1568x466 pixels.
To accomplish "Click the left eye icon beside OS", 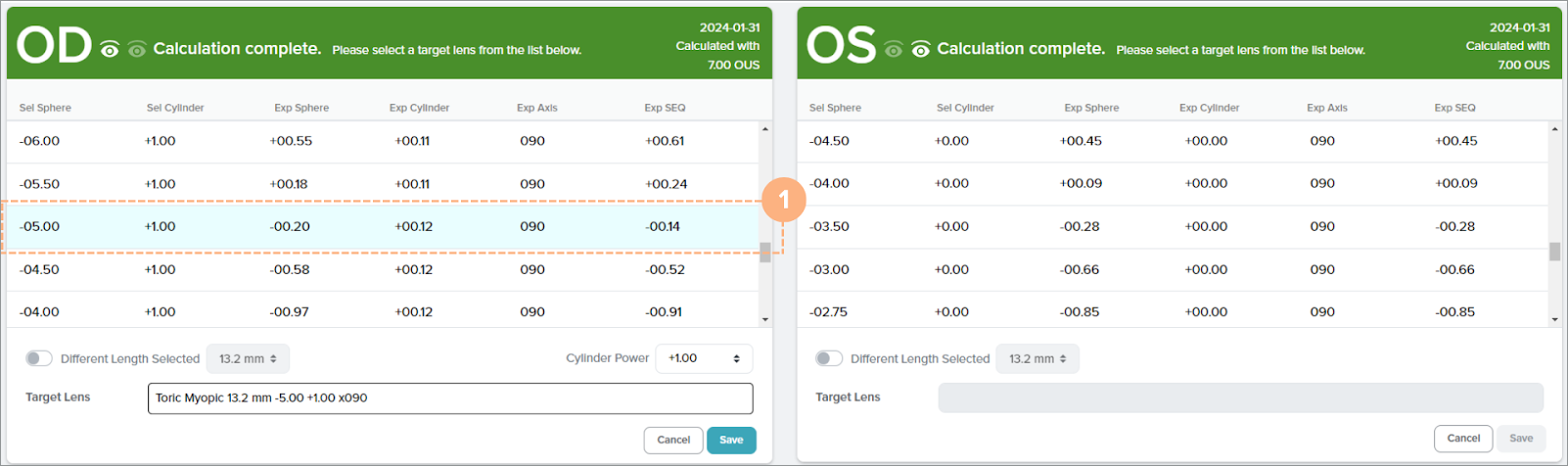I will click(894, 50).
